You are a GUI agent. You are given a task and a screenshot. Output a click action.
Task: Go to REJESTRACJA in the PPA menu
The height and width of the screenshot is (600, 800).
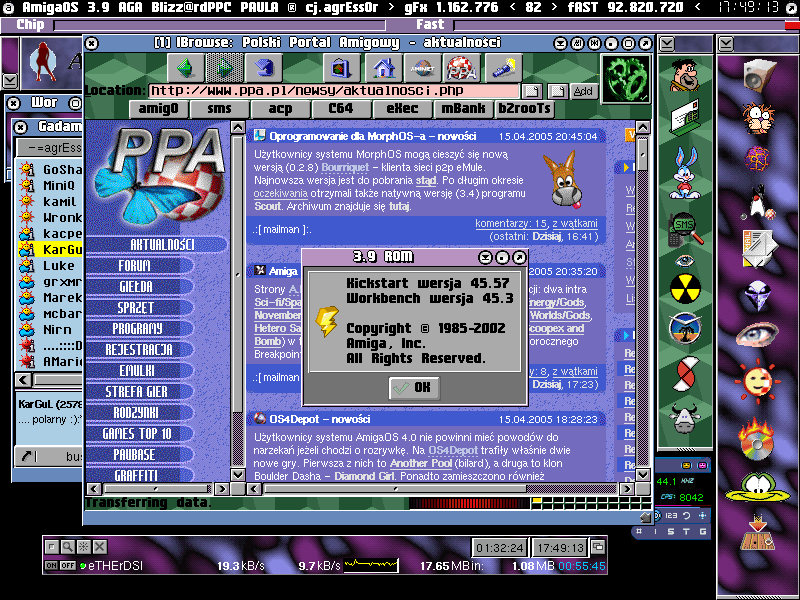(139, 350)
